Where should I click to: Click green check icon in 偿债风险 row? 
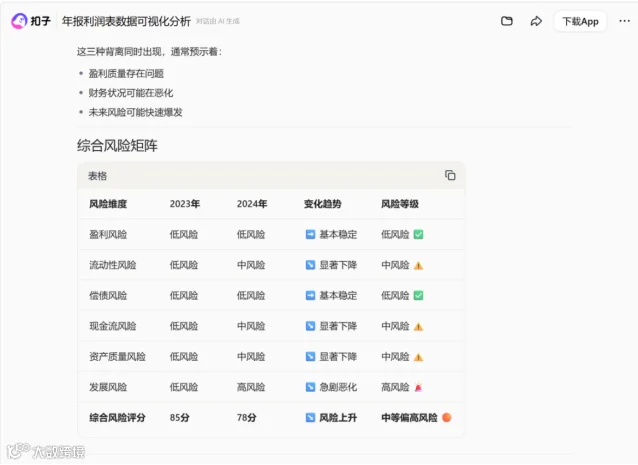418,295
